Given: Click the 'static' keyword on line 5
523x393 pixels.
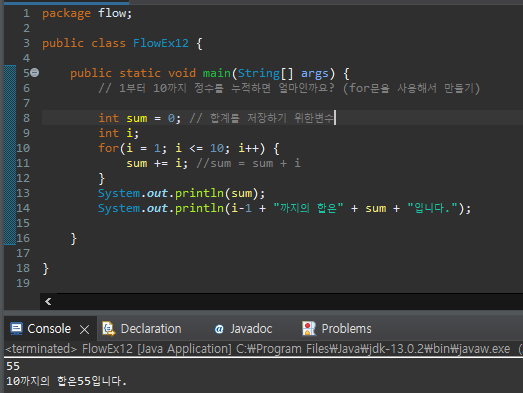Looking at the screenshot, I should click(x=140, y=73).
